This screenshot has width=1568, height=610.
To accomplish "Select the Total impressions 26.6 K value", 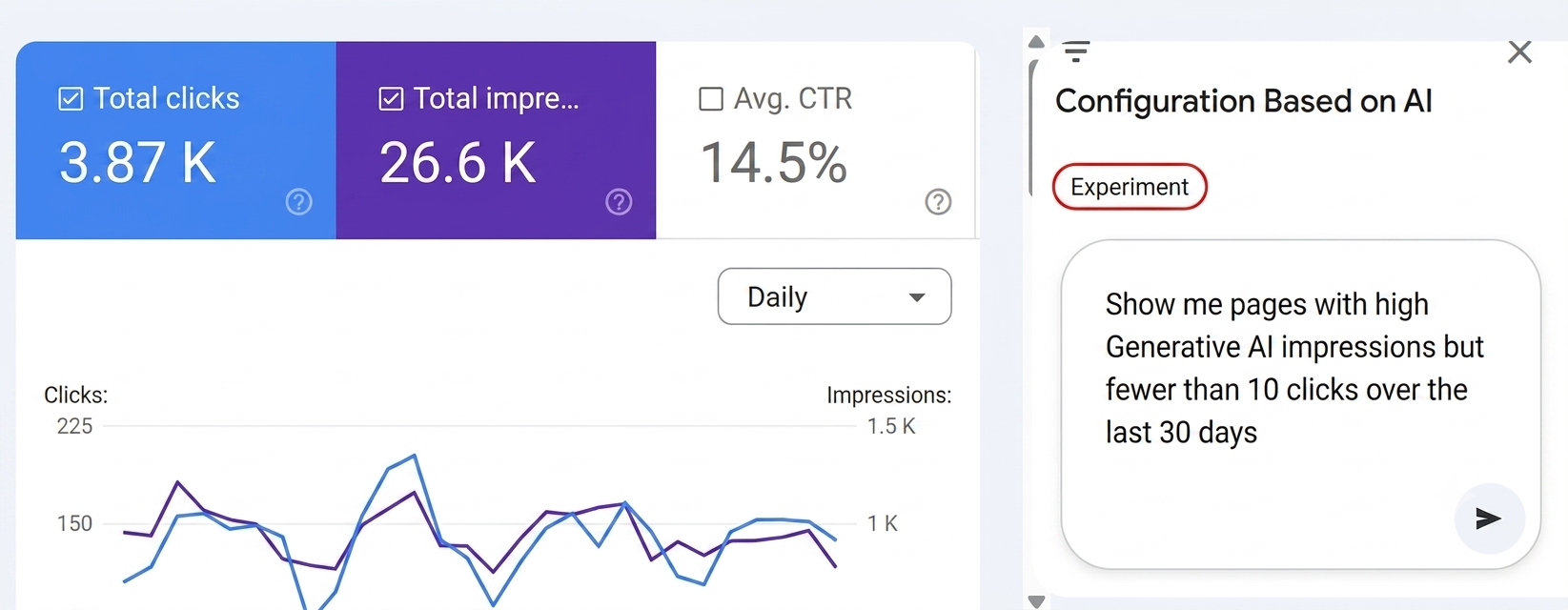I will tap(458, 163).
